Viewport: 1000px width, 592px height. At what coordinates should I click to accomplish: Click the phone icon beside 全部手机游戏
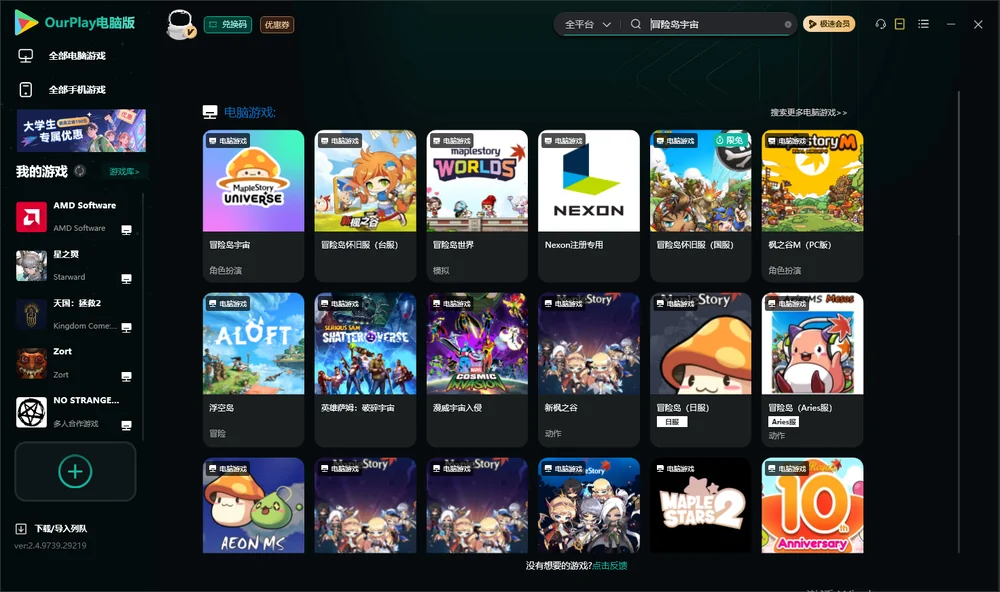point(26,90)
